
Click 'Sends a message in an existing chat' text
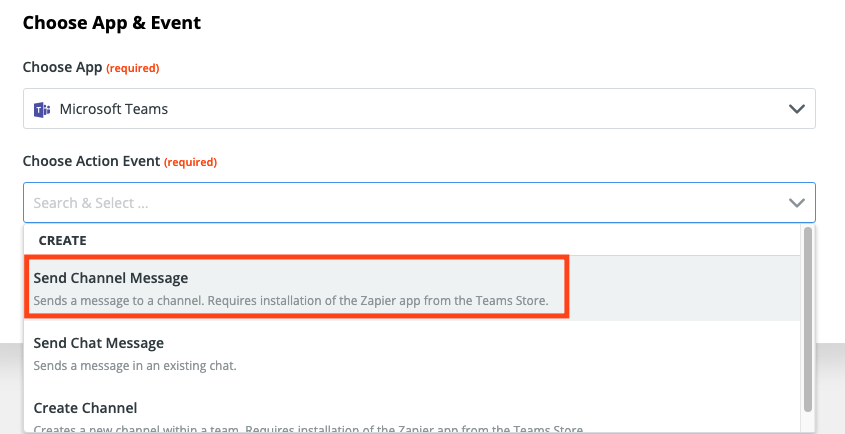coord(135,366)
